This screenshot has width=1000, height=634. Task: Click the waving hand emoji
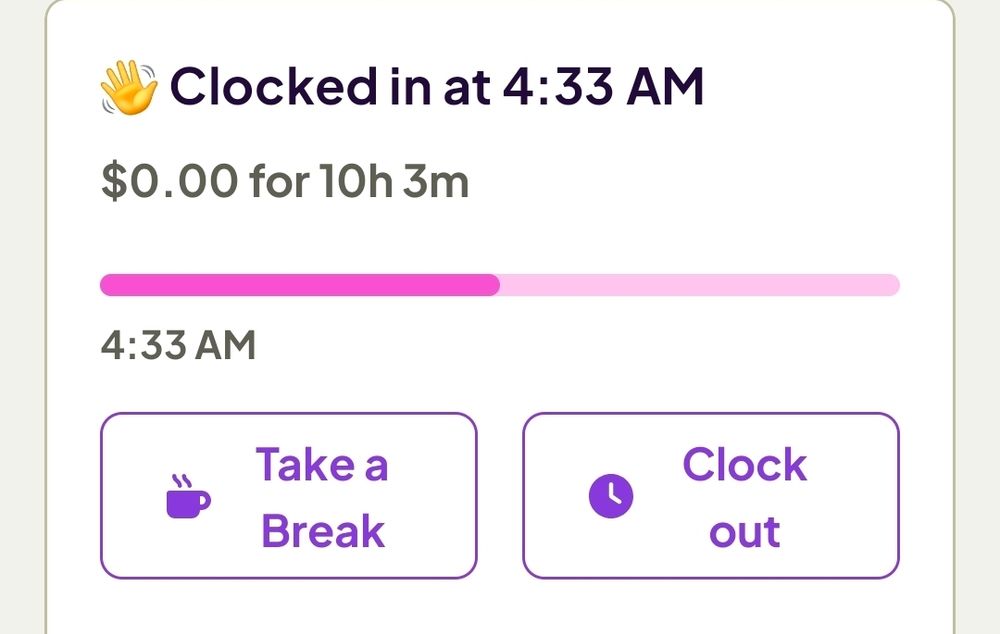pos(129,88)
